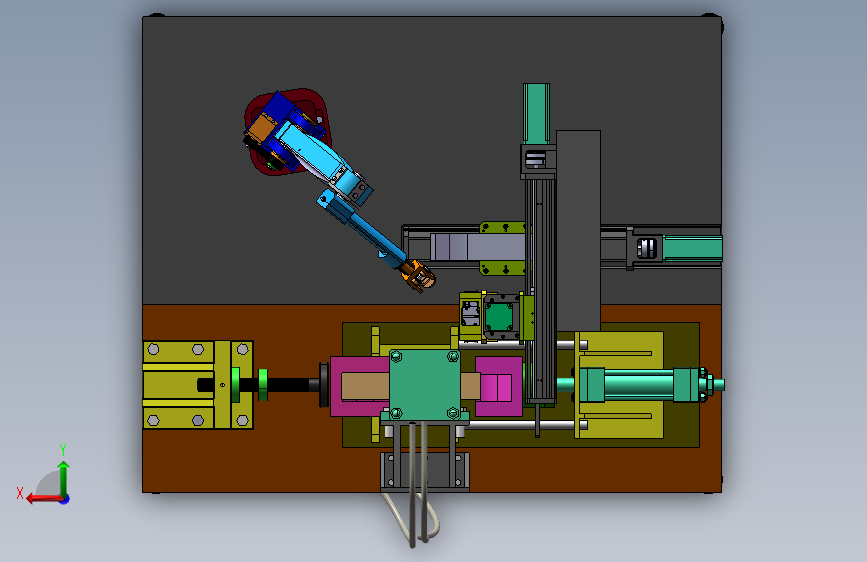This screenshot has width=867, height=562.
Task: Select the gray bracket at bottom center
Action: (425, 471)
